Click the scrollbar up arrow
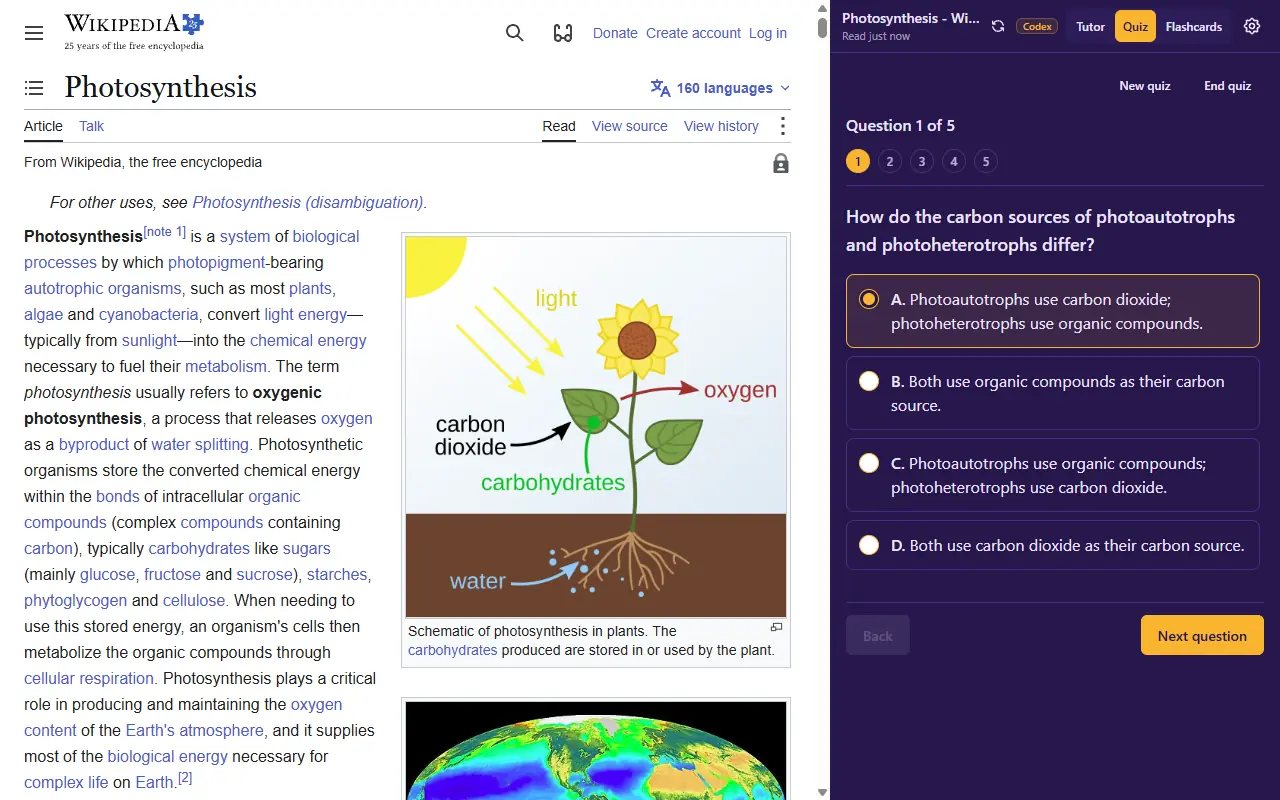This screenshot has height=800, width=1280. [823, 7]
